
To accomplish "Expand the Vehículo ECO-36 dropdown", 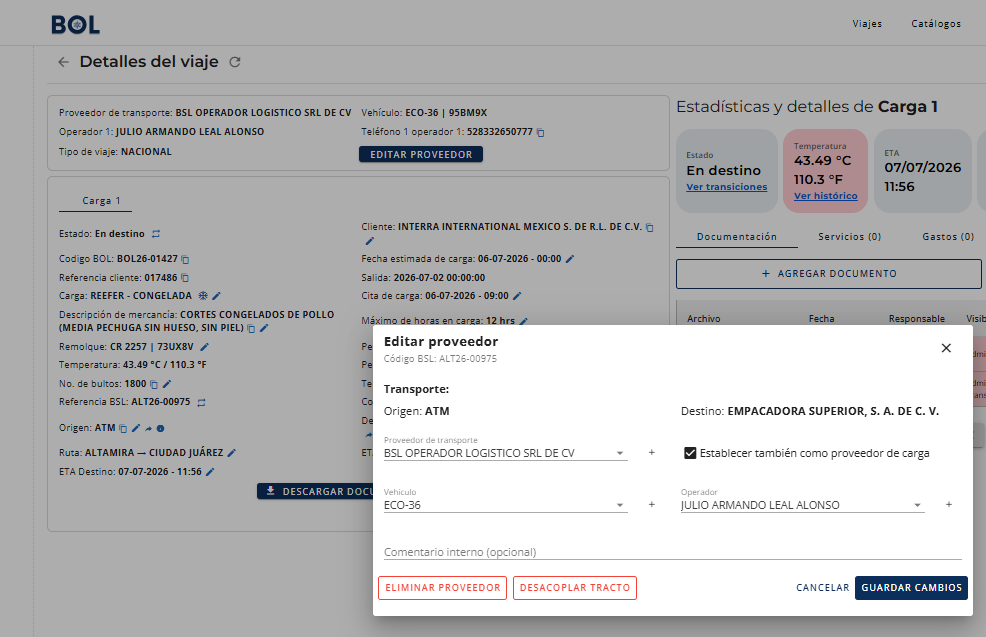I will coord(506,505).
